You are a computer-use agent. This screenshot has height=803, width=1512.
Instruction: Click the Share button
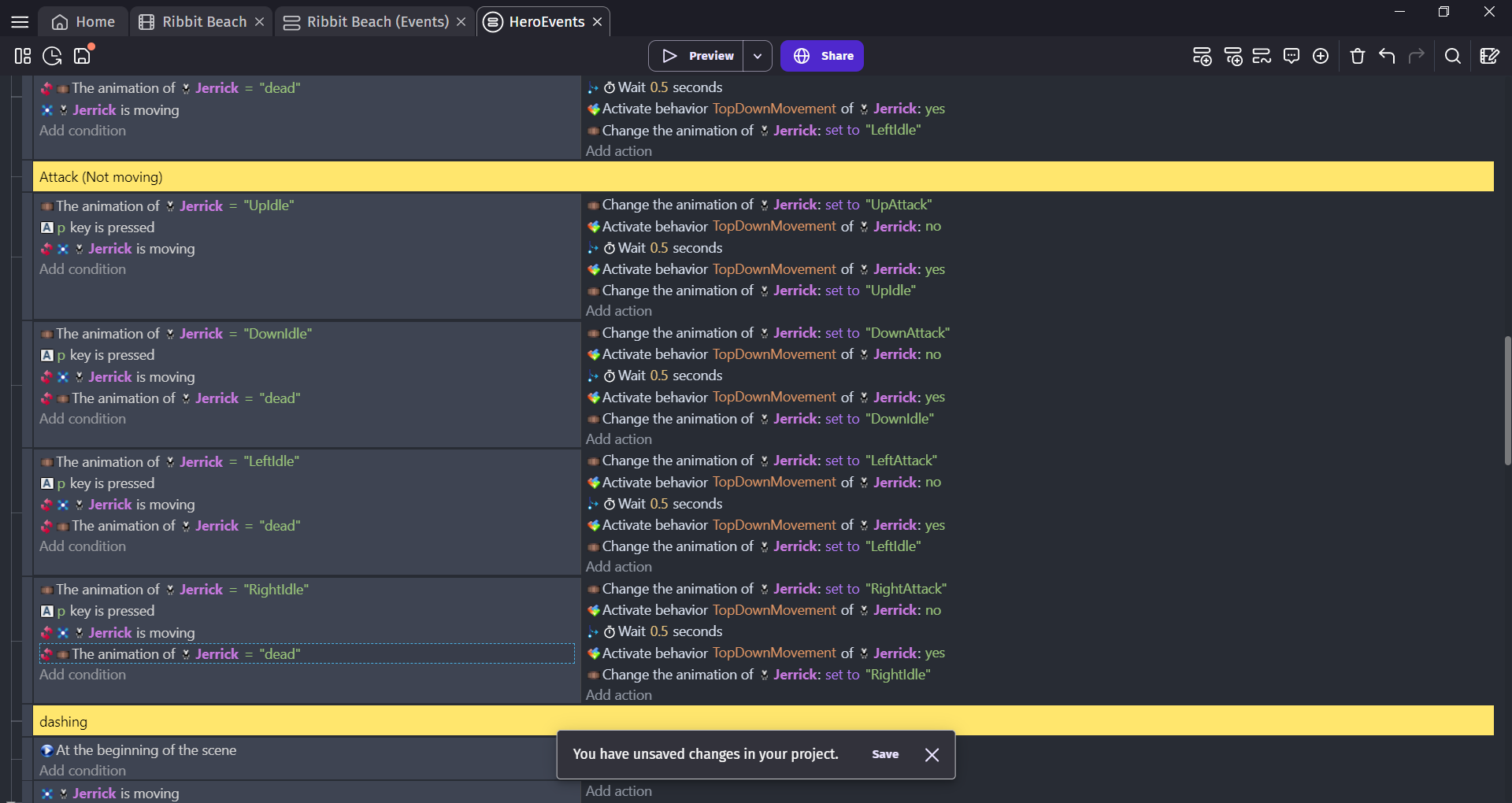[822, 56]
